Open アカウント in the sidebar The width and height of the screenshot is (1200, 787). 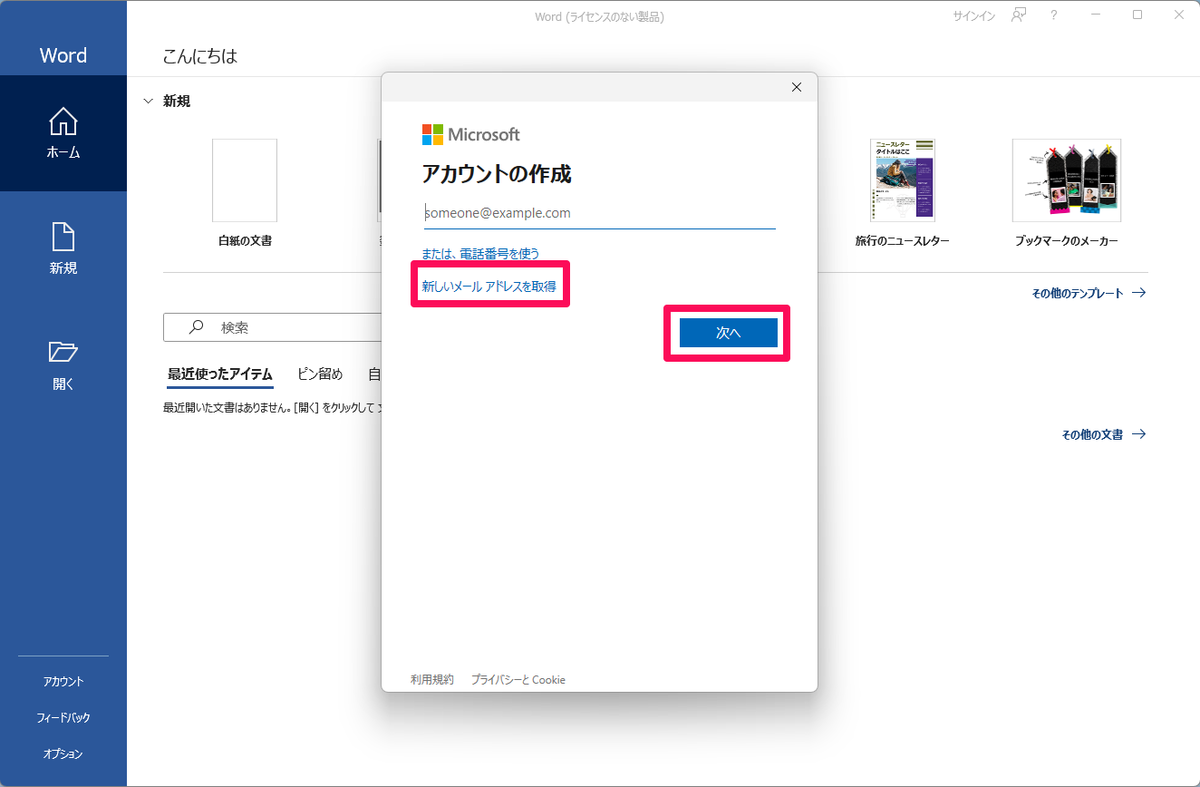(63, 682)
